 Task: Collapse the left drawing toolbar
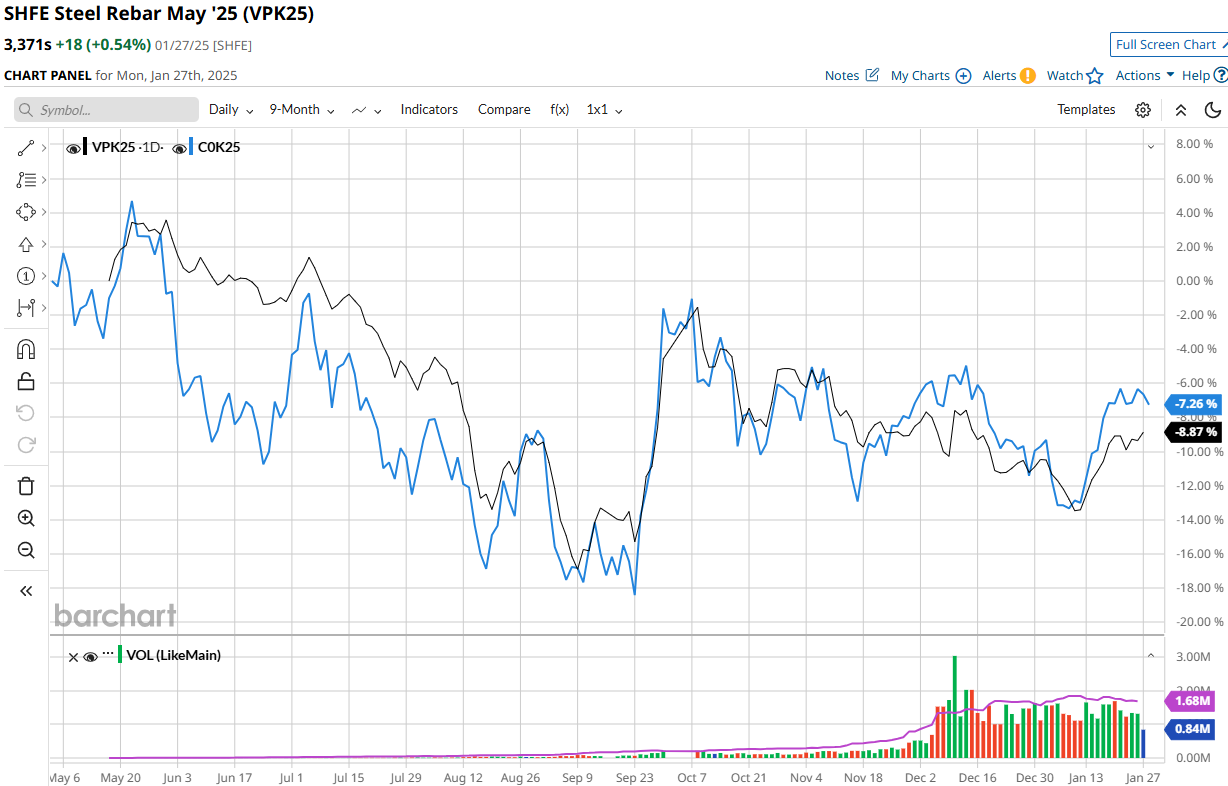26,591
